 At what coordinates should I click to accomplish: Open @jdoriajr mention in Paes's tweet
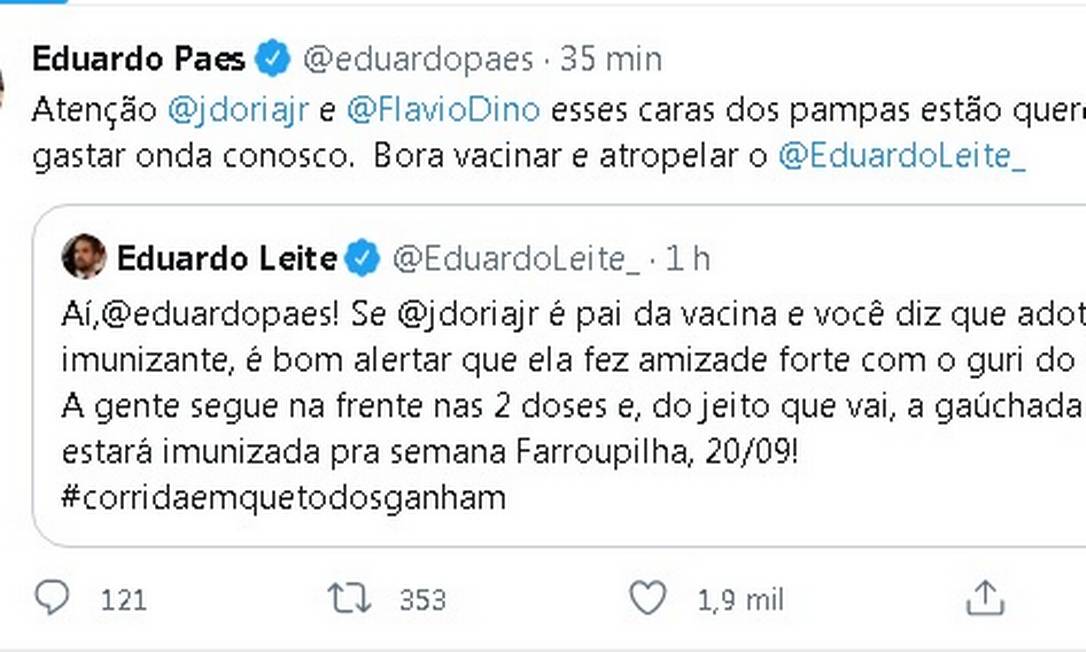pos(238,109)
